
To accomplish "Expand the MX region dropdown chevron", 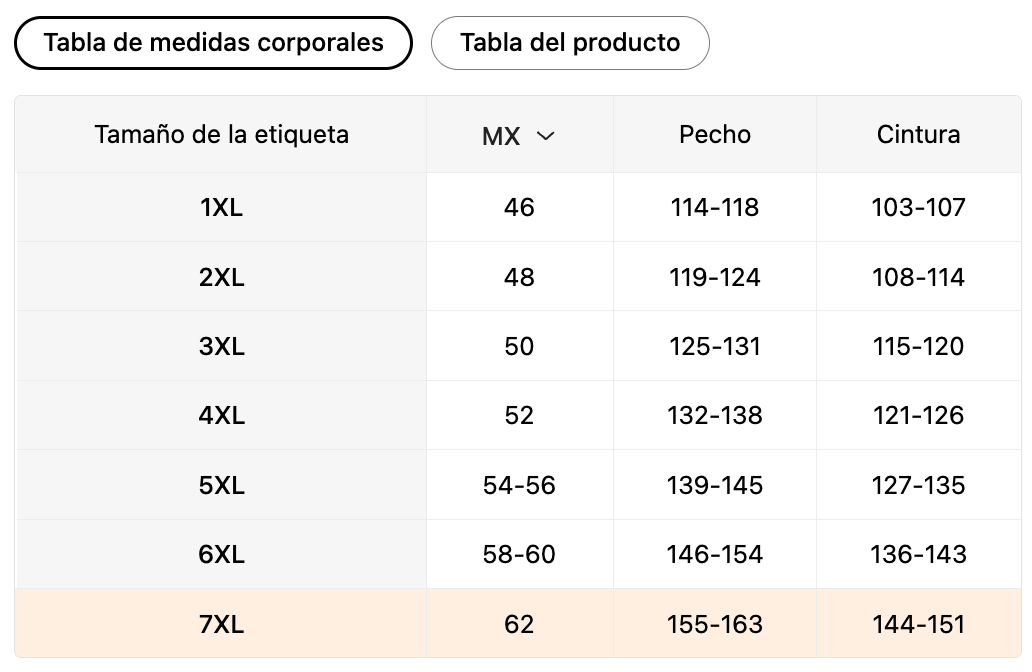I will click(x=545, y=136).
